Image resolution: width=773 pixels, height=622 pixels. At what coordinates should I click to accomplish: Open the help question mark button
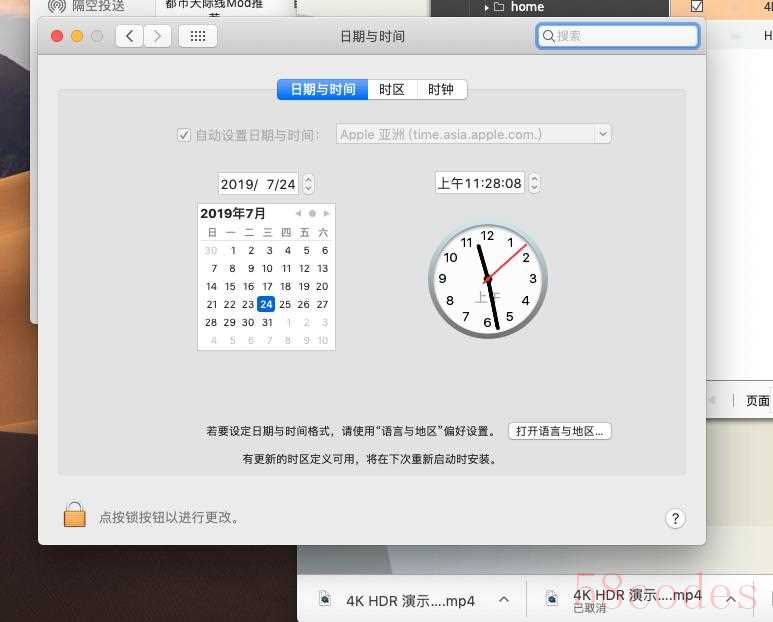click(x=675, y=518)
